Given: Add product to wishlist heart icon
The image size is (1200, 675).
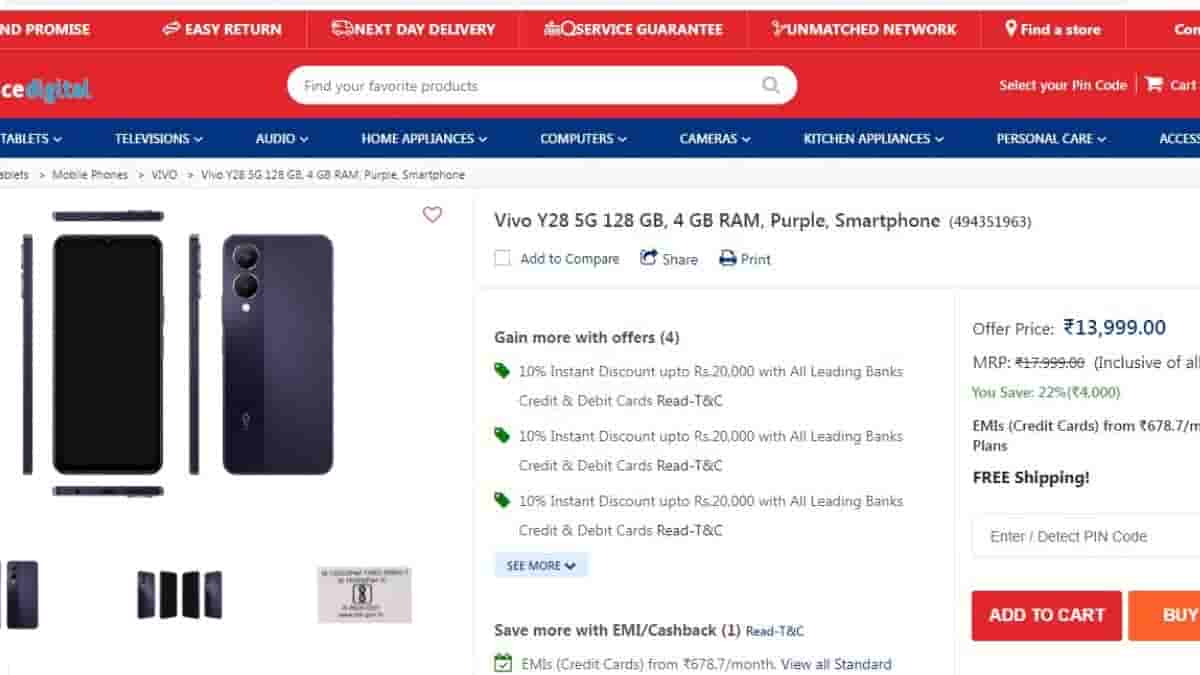Looking at the screenshot, I should (432, 215).
